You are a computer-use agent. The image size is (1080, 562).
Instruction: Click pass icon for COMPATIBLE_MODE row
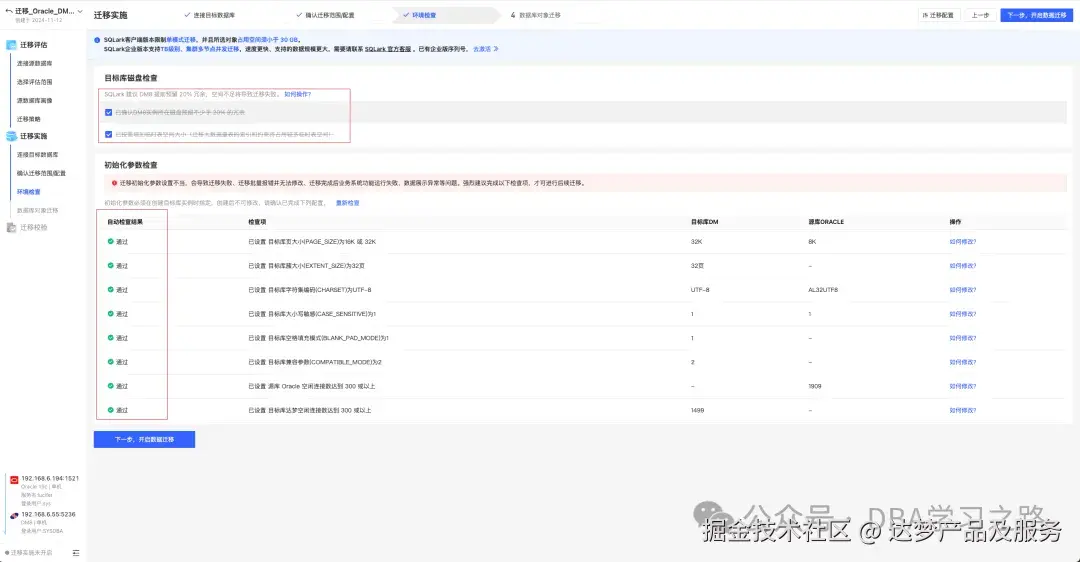[x=110, y=362]
